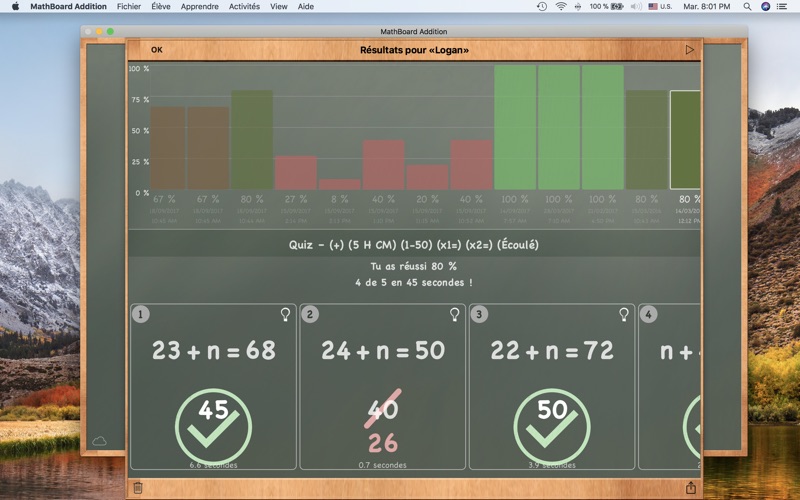The height and width of the screenshot is (500, 800).
Task: Click the share icon in bottom toolbar
Action: pos(690,488)
